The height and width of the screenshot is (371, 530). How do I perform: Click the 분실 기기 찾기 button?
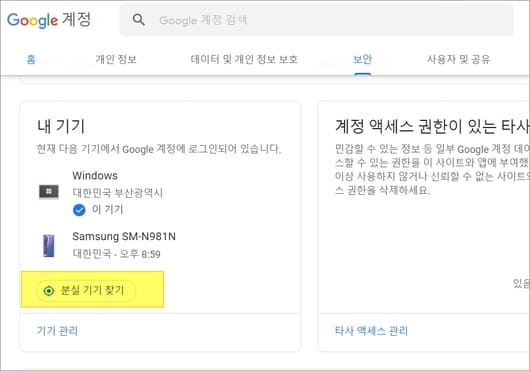pyautogui.click(x=86, y=290)
